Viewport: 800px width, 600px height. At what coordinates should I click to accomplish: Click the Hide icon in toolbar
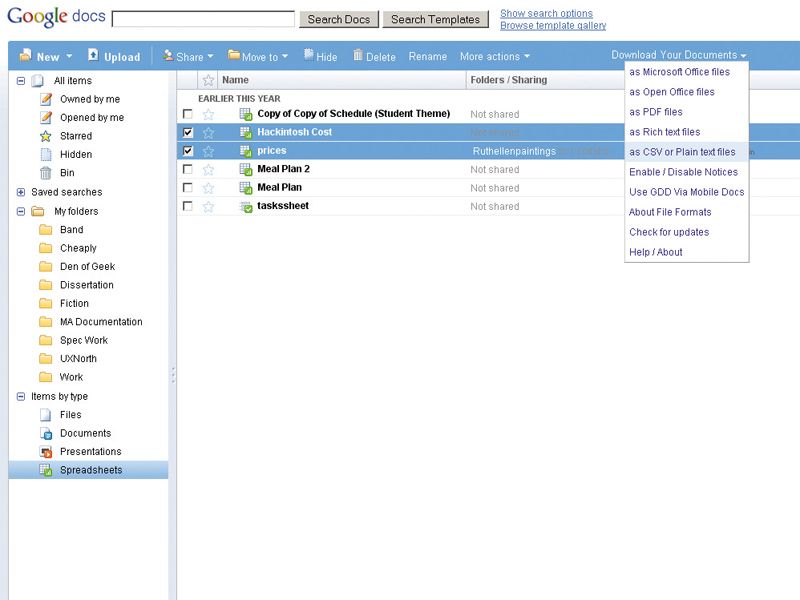pos(309,55)
